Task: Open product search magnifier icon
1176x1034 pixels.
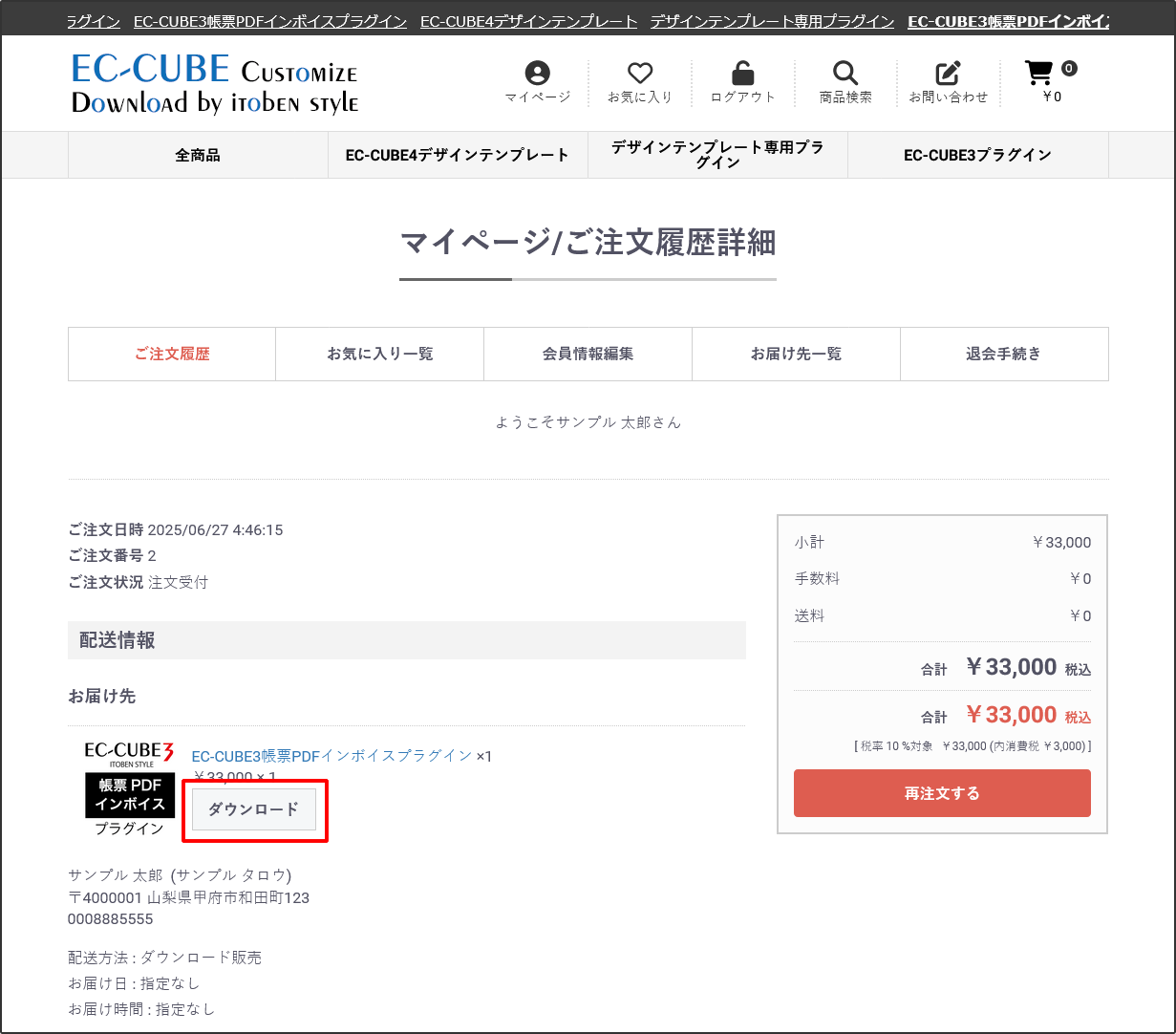Action: click(x=845, y=73)
